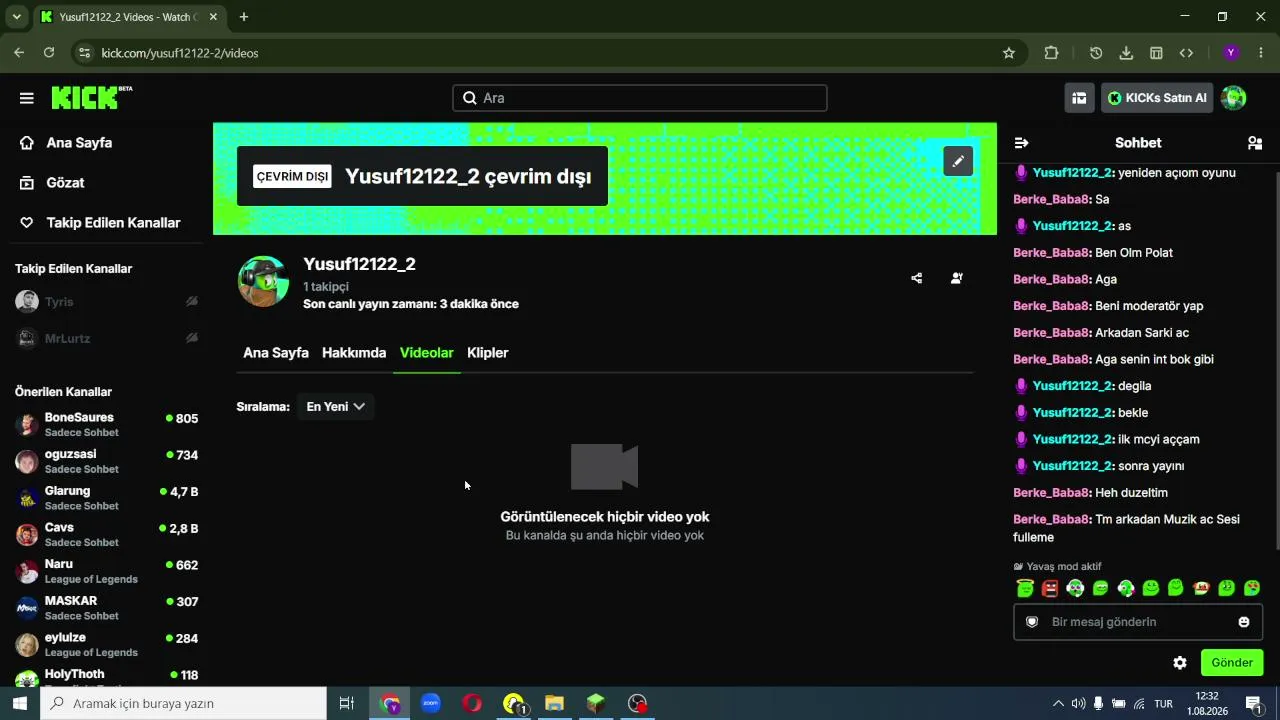Open File Explorer from taskbar
The image size is (1280, 720).
coord(554,704)
